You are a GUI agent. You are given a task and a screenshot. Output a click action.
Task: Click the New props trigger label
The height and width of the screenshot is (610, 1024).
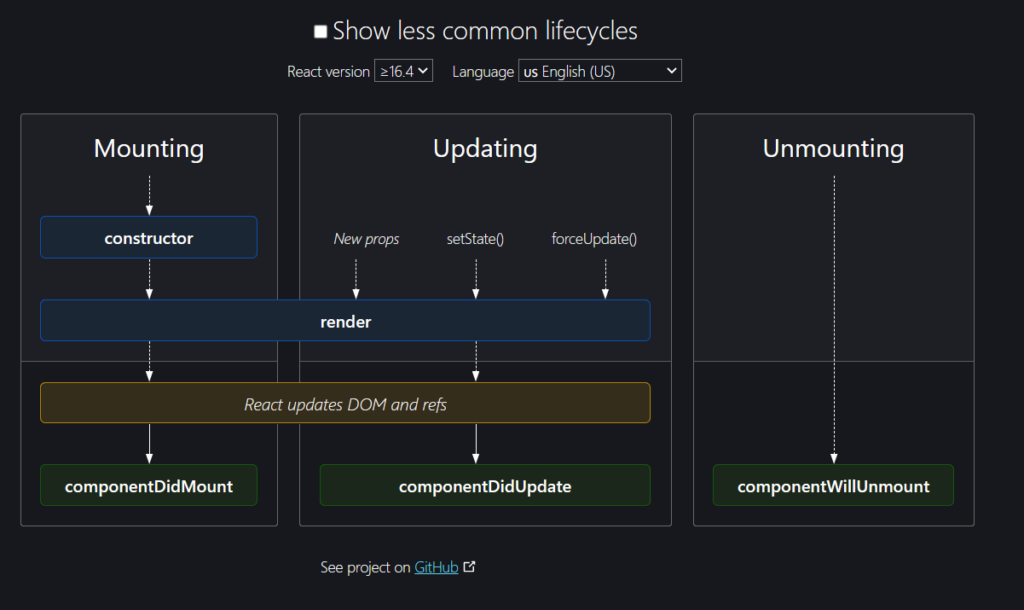pos(366,238)
